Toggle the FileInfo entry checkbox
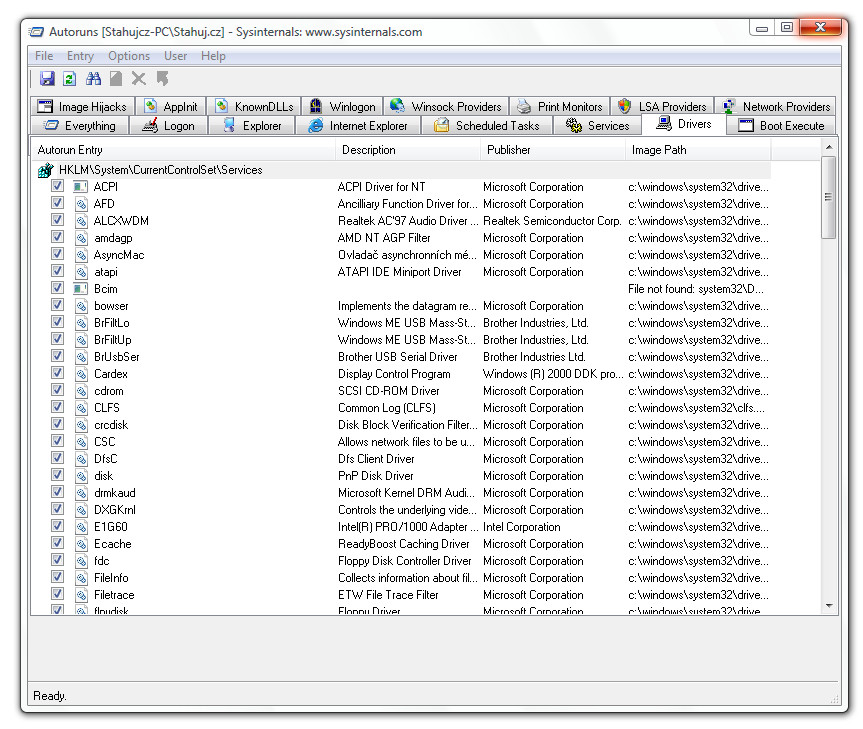The height and width of the screenshot is (729, 863). pos(57,577)
